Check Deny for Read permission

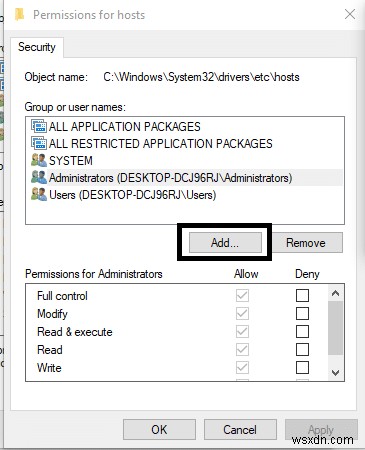point(302,349)
